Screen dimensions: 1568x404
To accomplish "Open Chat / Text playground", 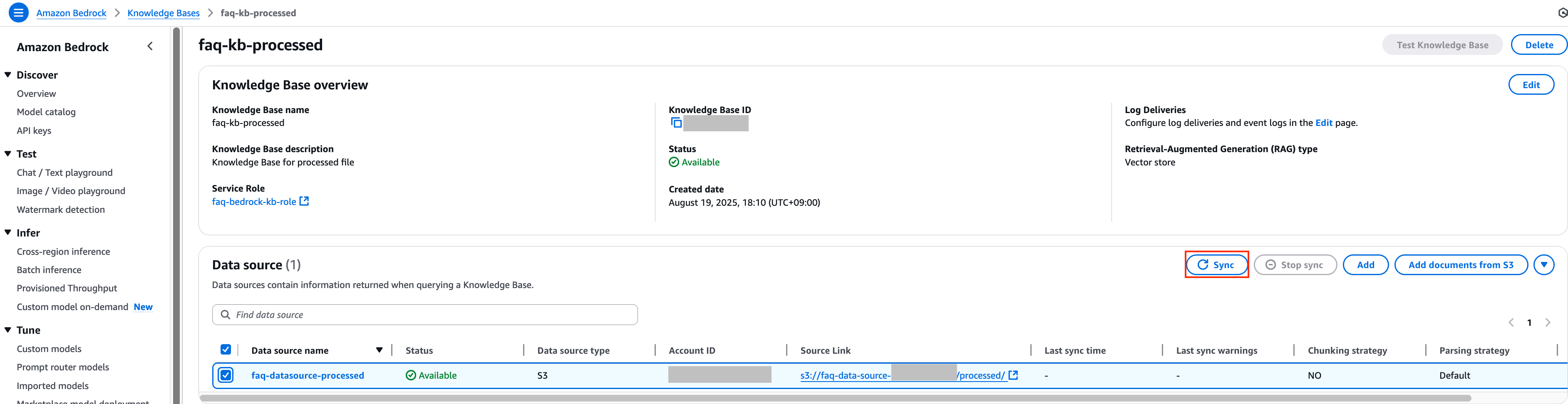I will 65,172.
